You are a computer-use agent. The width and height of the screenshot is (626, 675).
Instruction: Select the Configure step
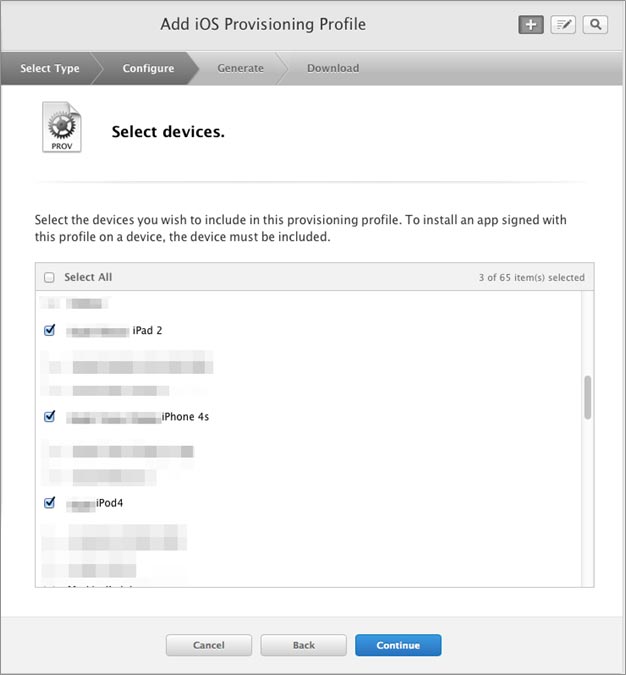(148, 68)
